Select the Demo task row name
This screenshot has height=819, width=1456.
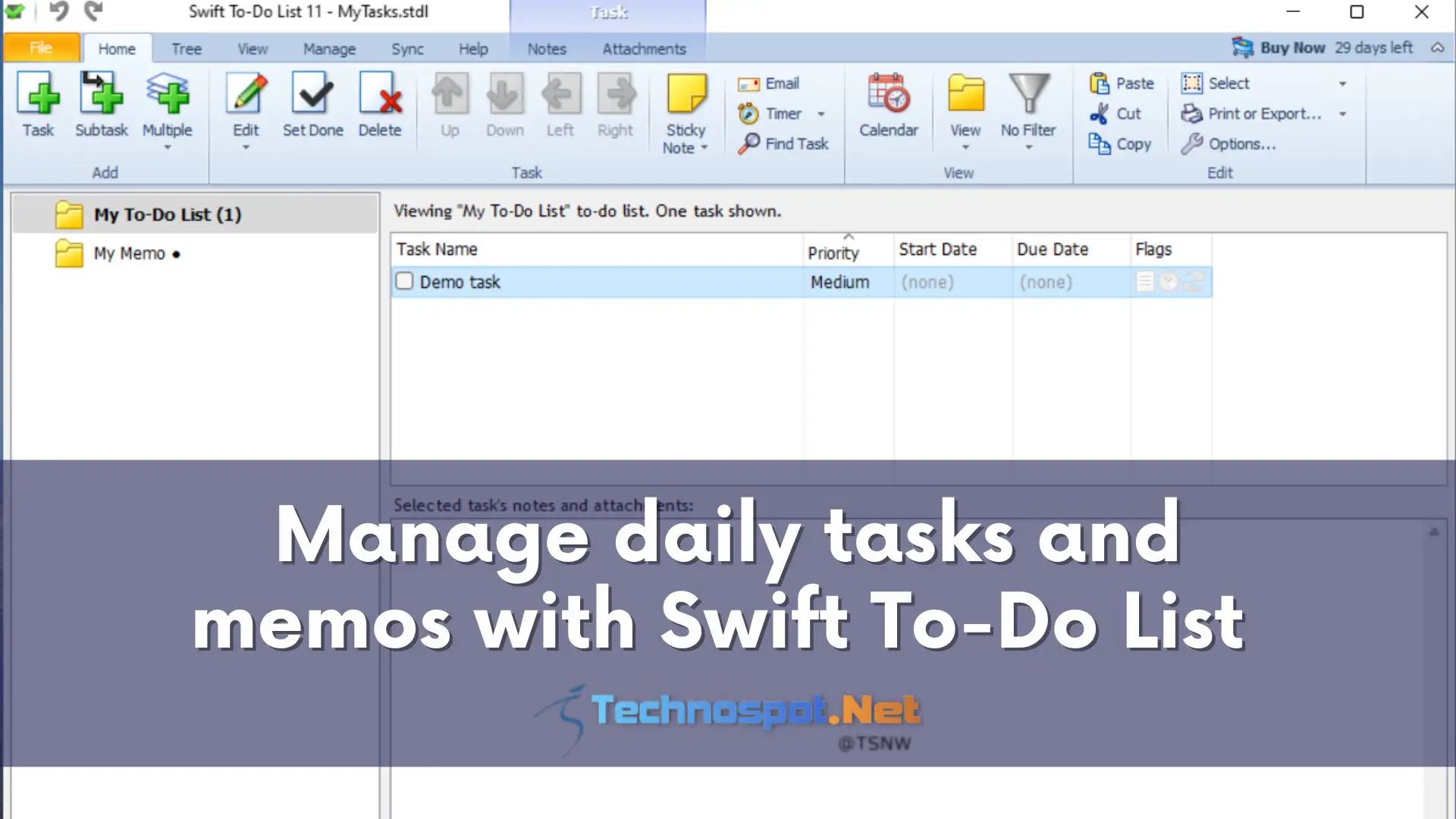click(x=460, y=282)
